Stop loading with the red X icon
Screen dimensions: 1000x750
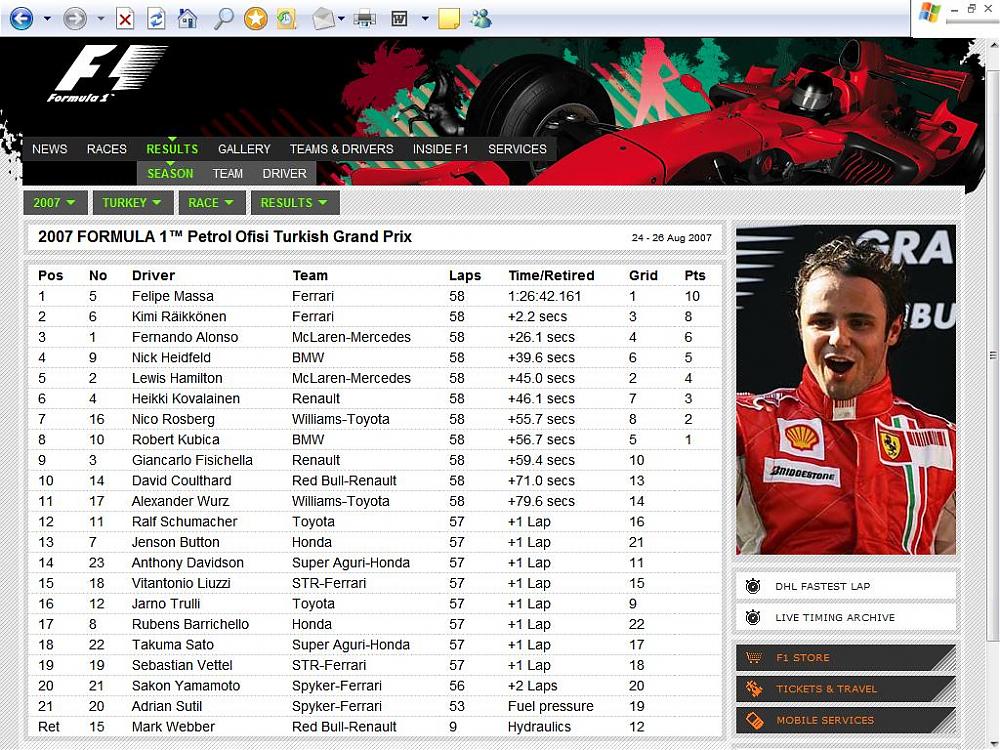[x=125, y=18]
